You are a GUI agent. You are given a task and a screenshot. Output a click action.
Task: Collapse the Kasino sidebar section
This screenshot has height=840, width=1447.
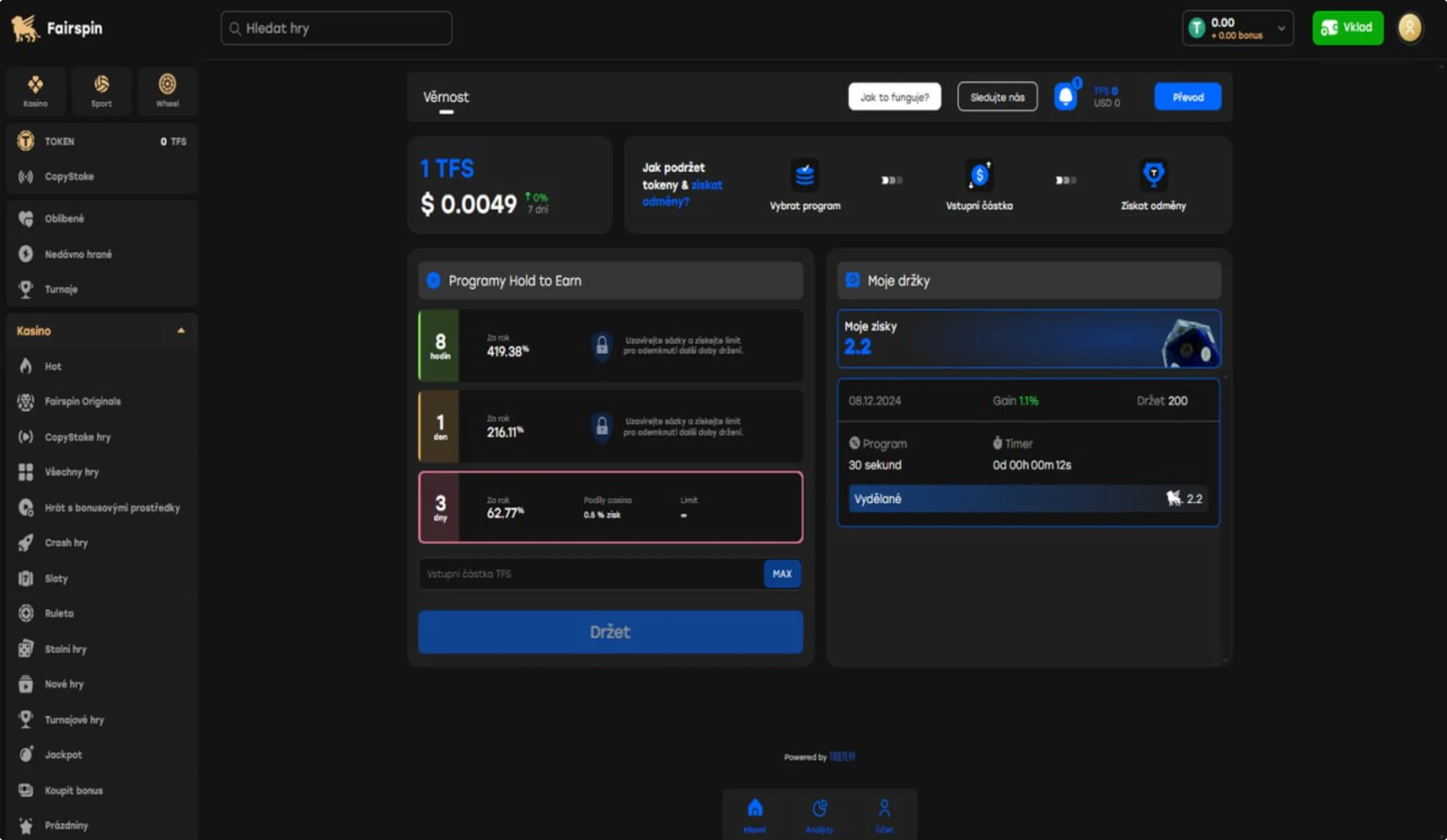(181, 331)
